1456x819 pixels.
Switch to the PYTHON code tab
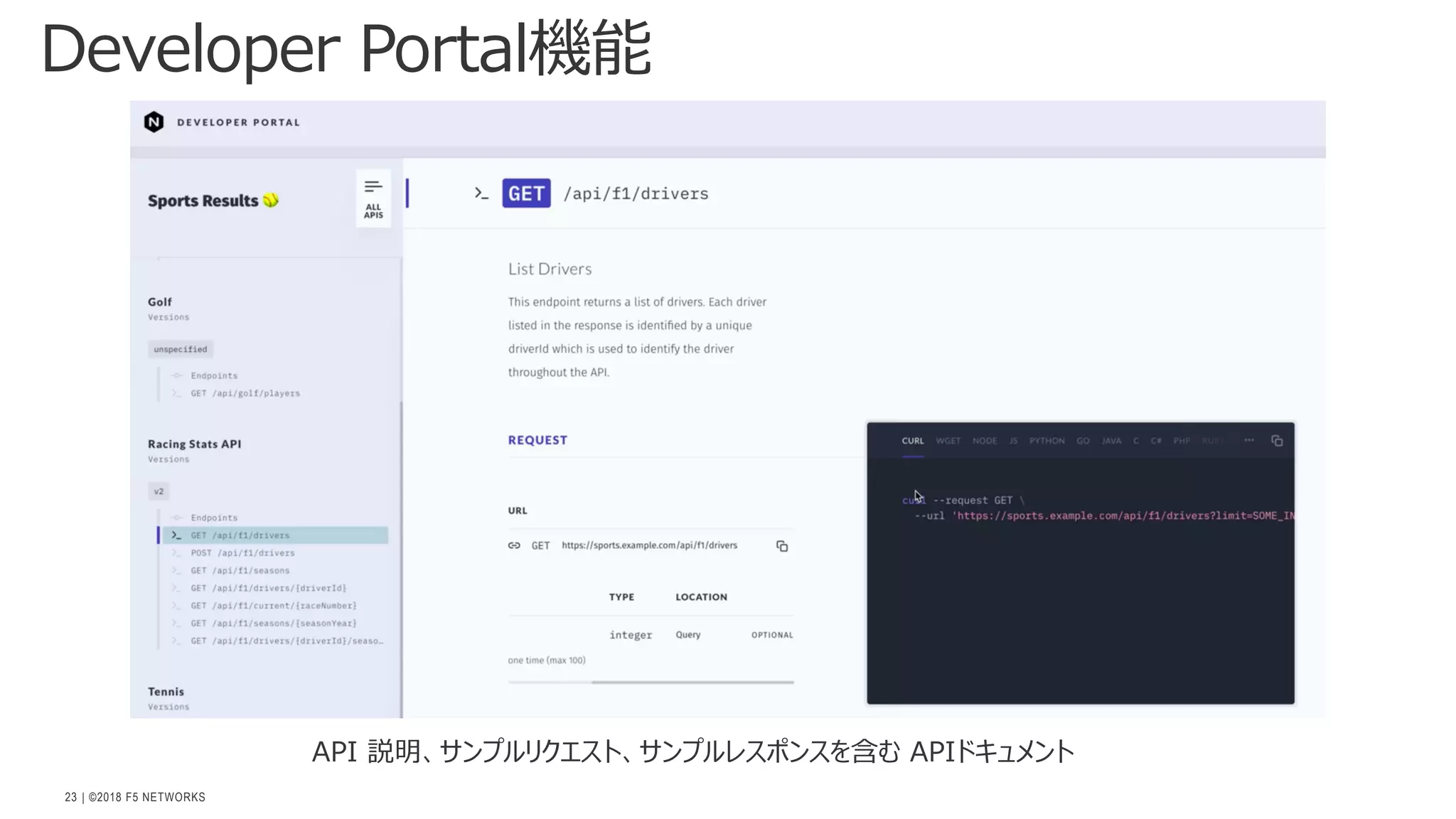click(1047, 441)
